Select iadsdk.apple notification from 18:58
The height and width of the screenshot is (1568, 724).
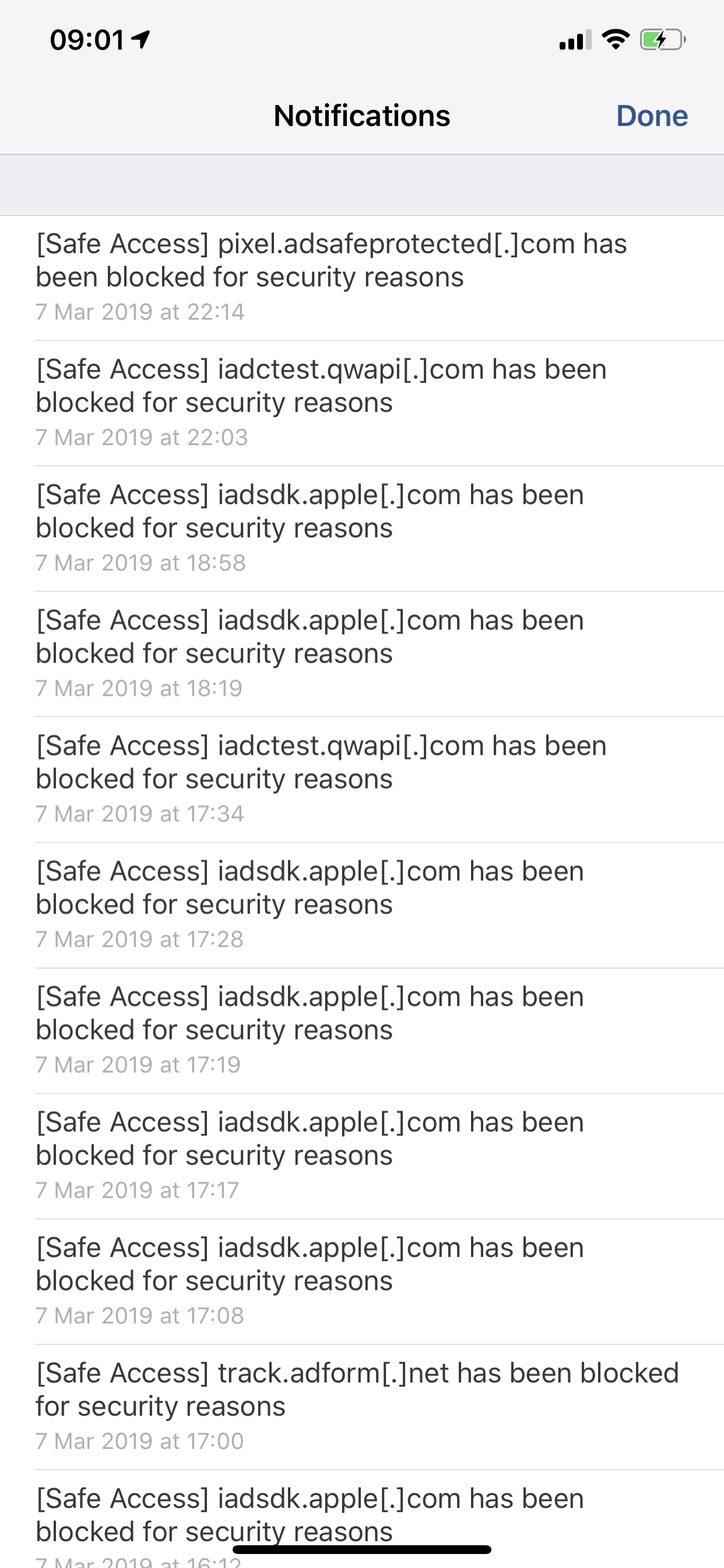coord(362,529)
